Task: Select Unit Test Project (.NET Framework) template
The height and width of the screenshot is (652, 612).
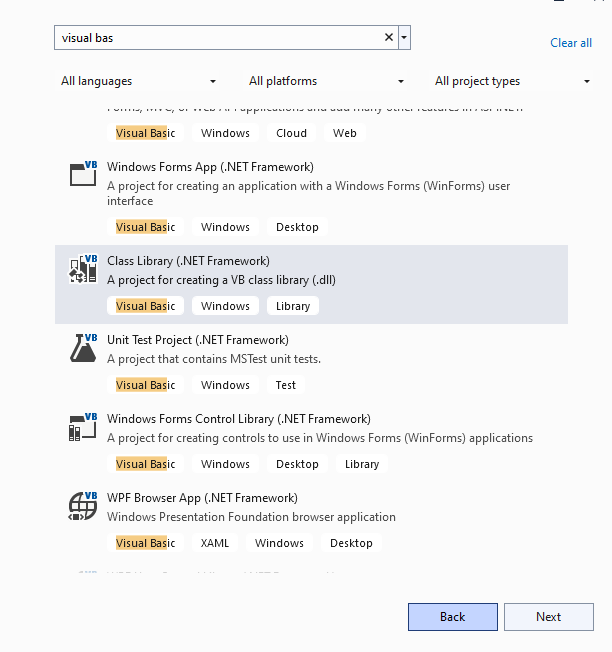Action: click(311, 363)
